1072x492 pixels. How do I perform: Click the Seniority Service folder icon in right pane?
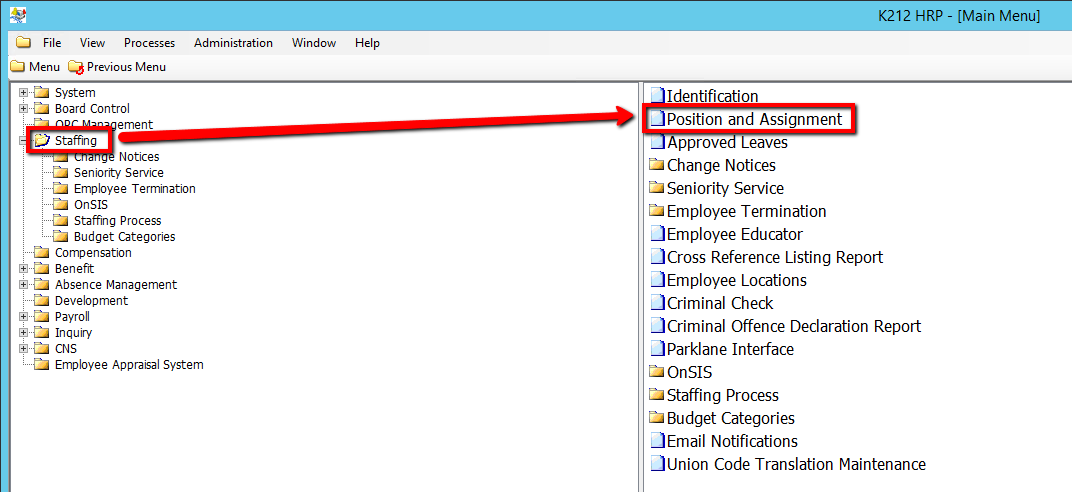[x=657, y=189]
